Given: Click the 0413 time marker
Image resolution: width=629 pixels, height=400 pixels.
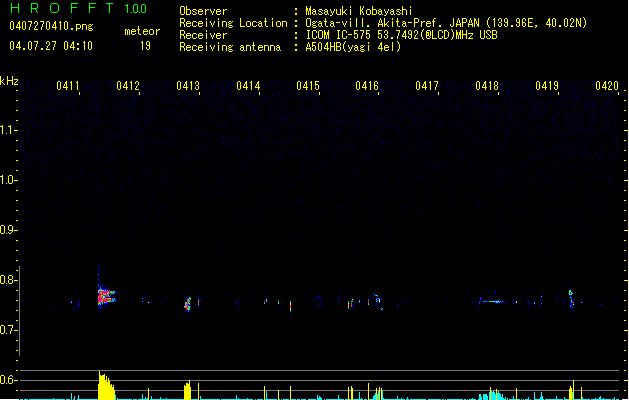Looking at the screenshot, I should click(188, 86).
